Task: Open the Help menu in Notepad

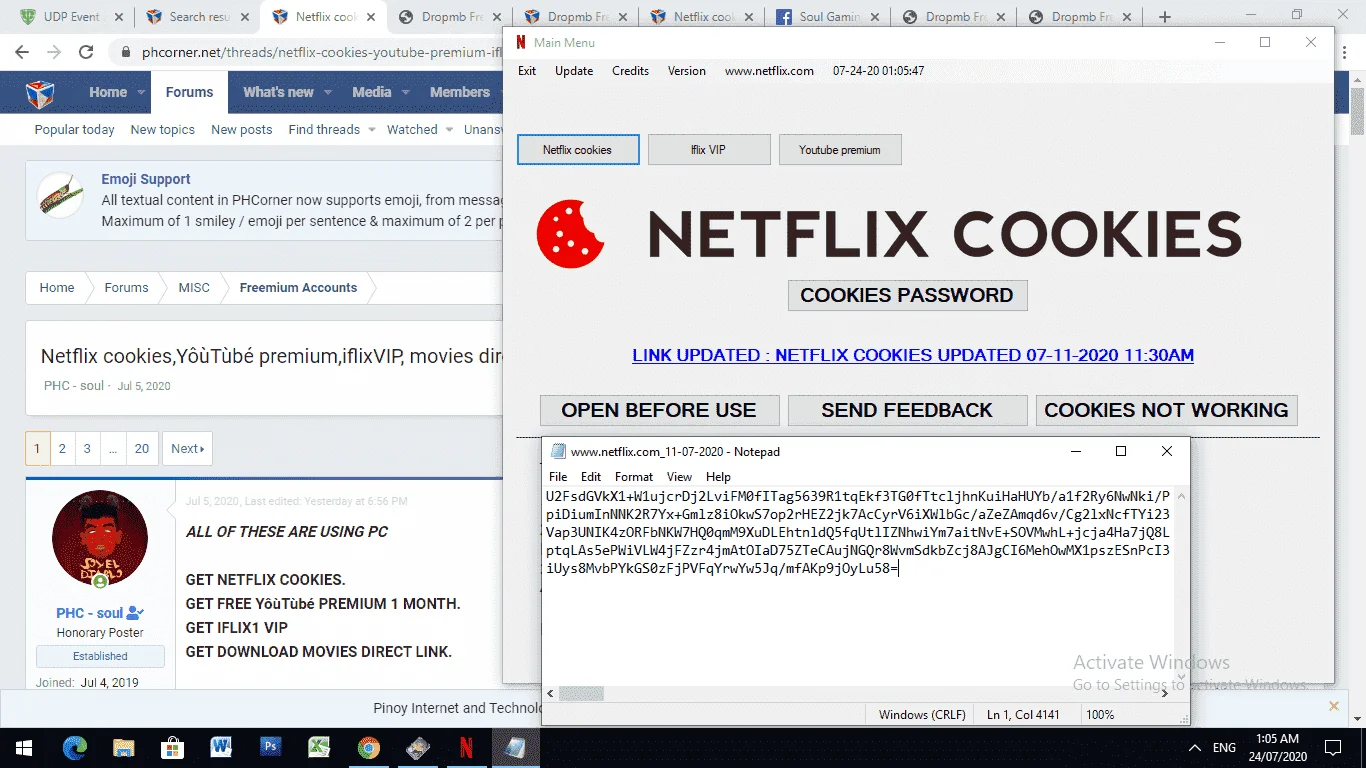Action: coord(718,477)
